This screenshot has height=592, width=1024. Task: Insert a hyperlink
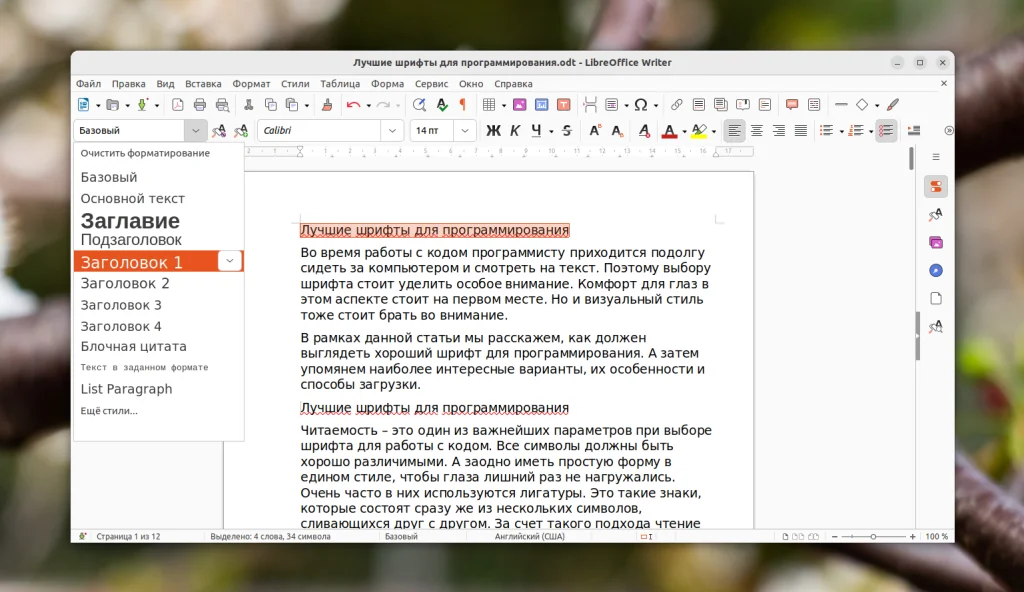click(677, 105)
